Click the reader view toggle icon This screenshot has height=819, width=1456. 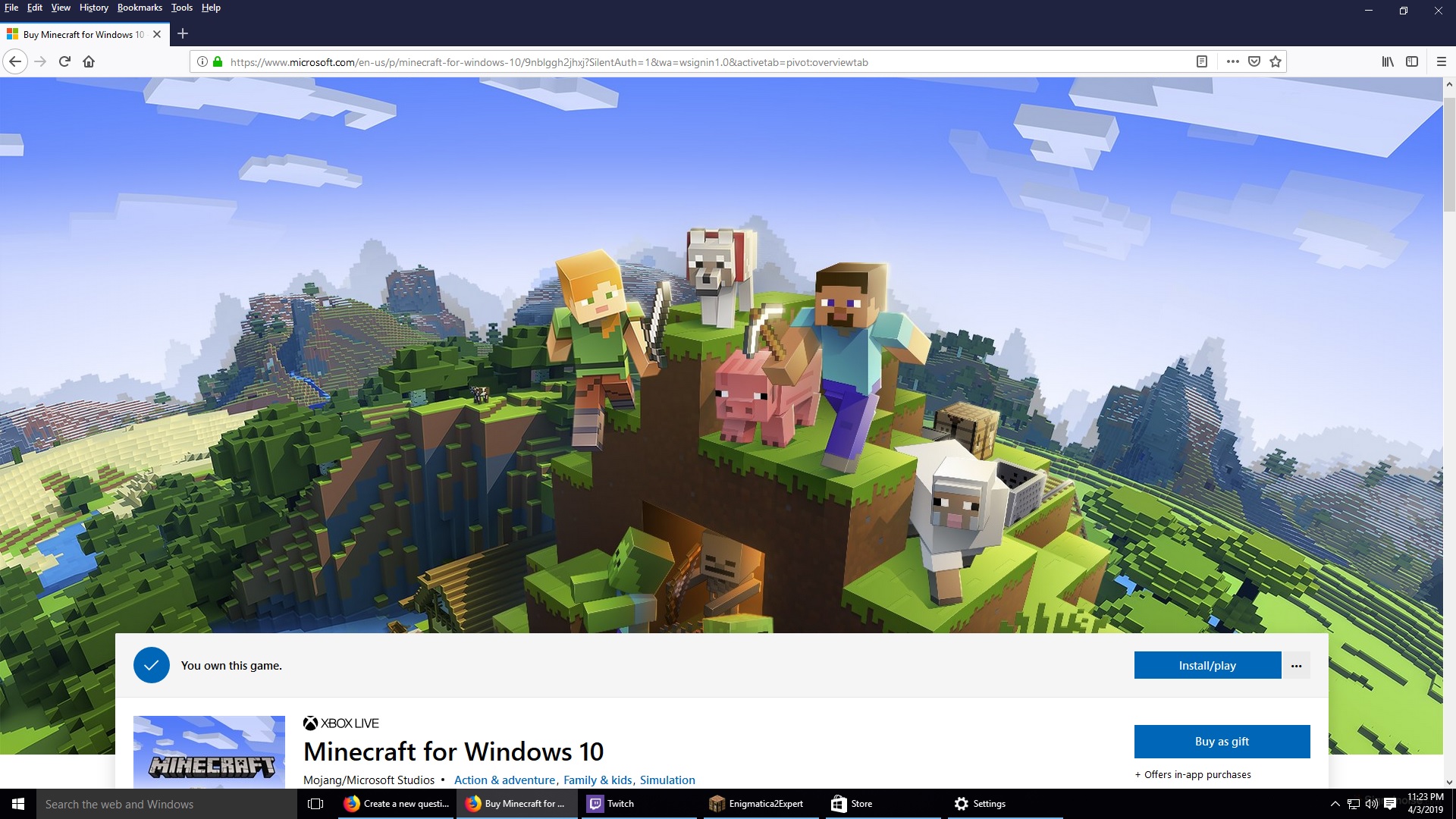click(x=1201, y=61)
